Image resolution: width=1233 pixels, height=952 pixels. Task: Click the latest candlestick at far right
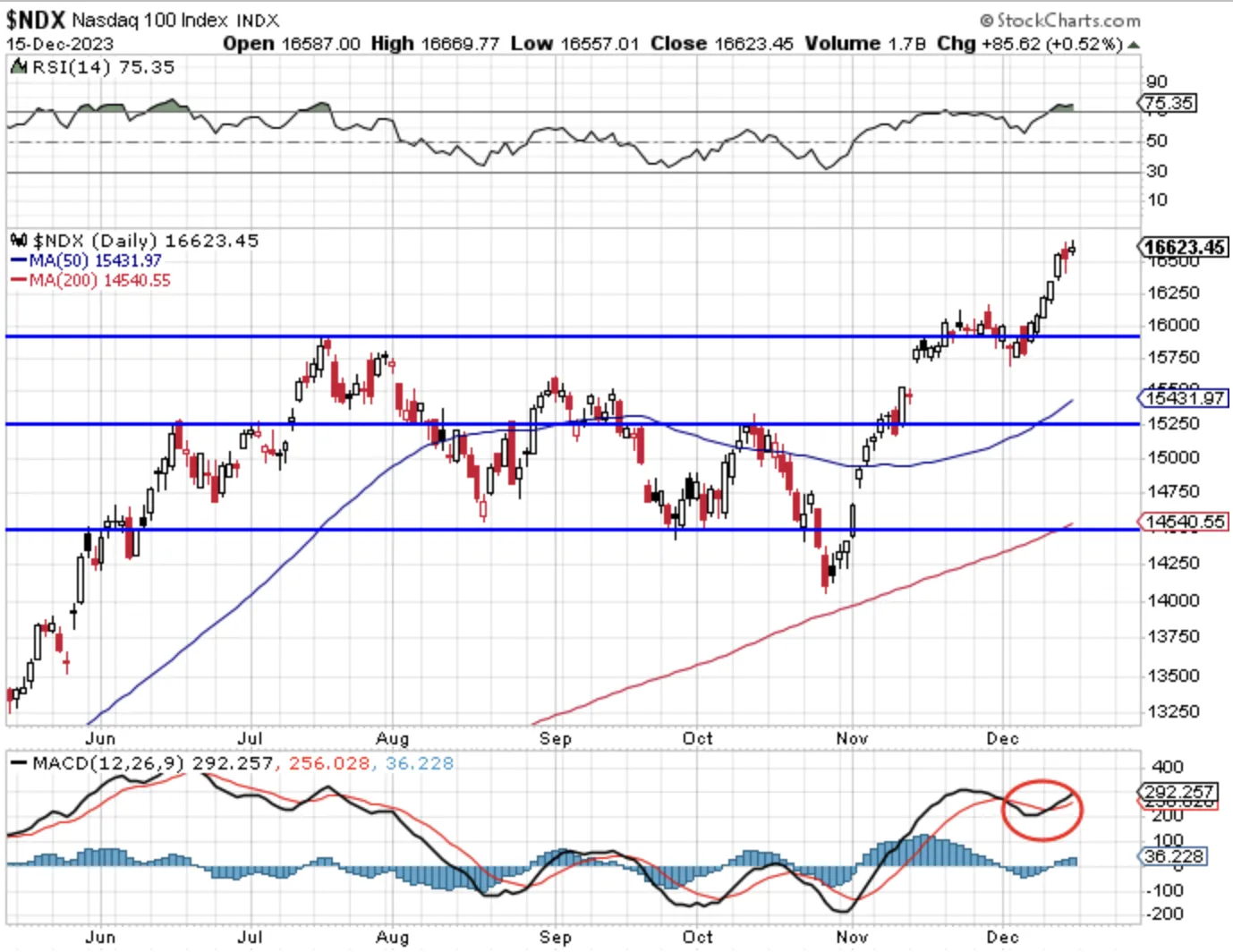(x=1072, y=249)
